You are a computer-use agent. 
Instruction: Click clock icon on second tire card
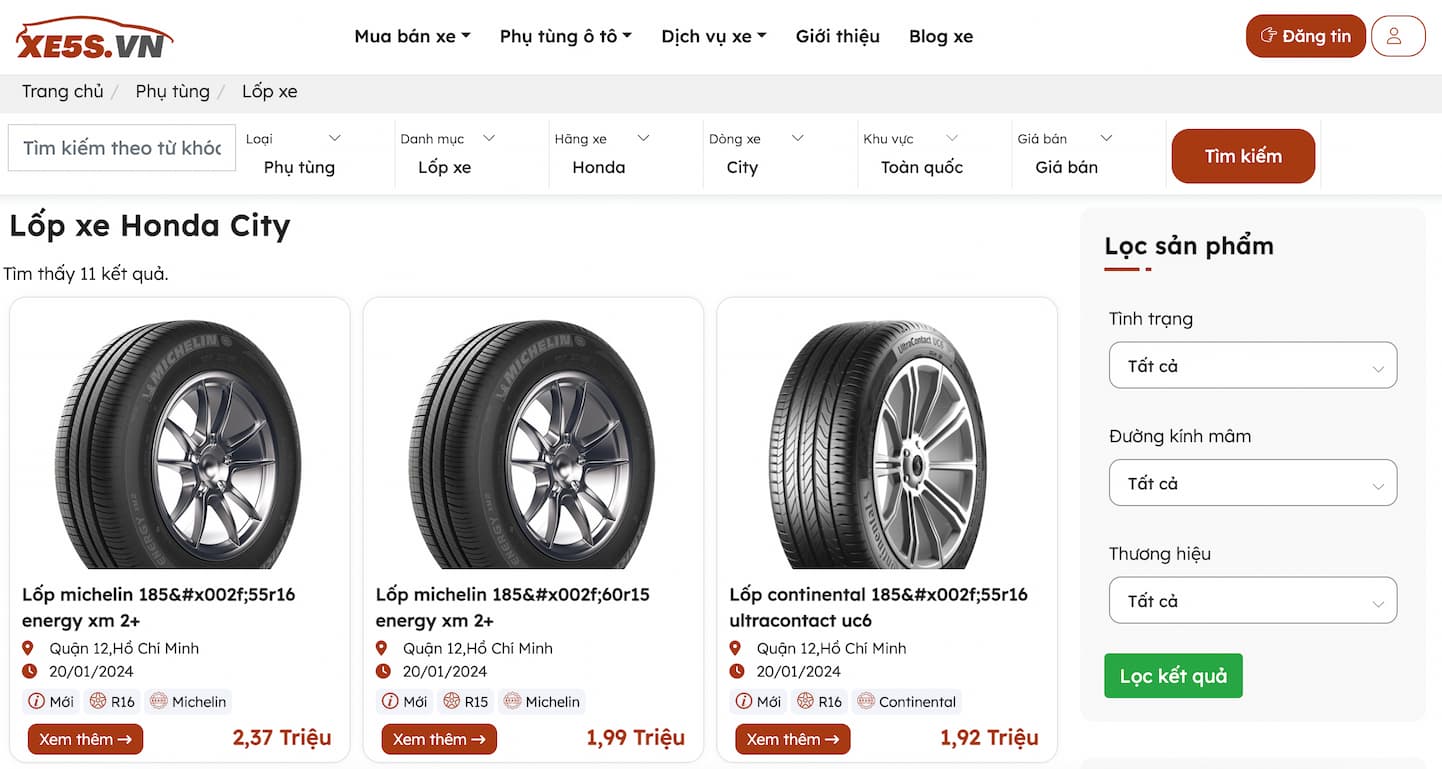[x=383, y=671]
